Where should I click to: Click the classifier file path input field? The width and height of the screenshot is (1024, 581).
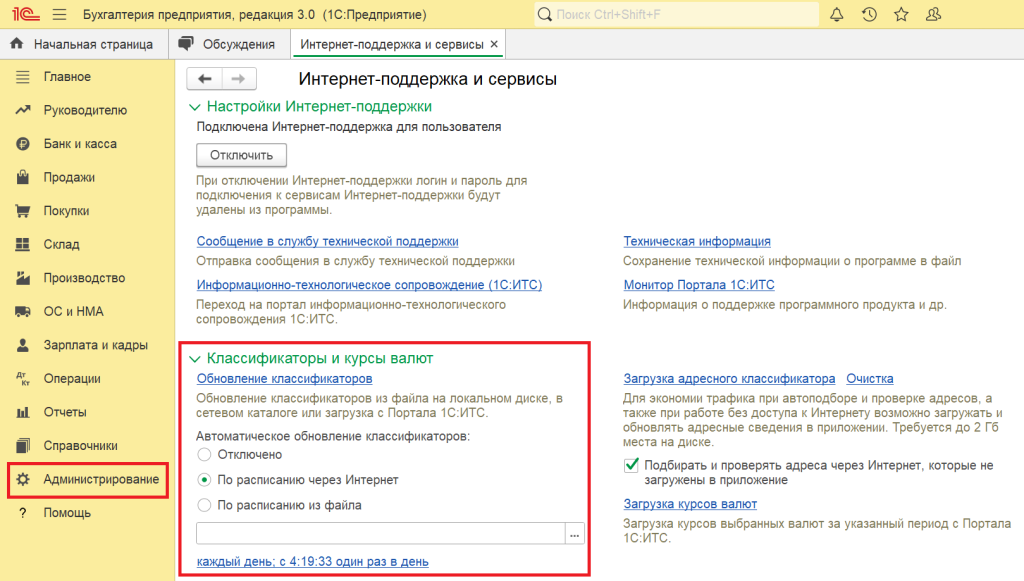380,534
